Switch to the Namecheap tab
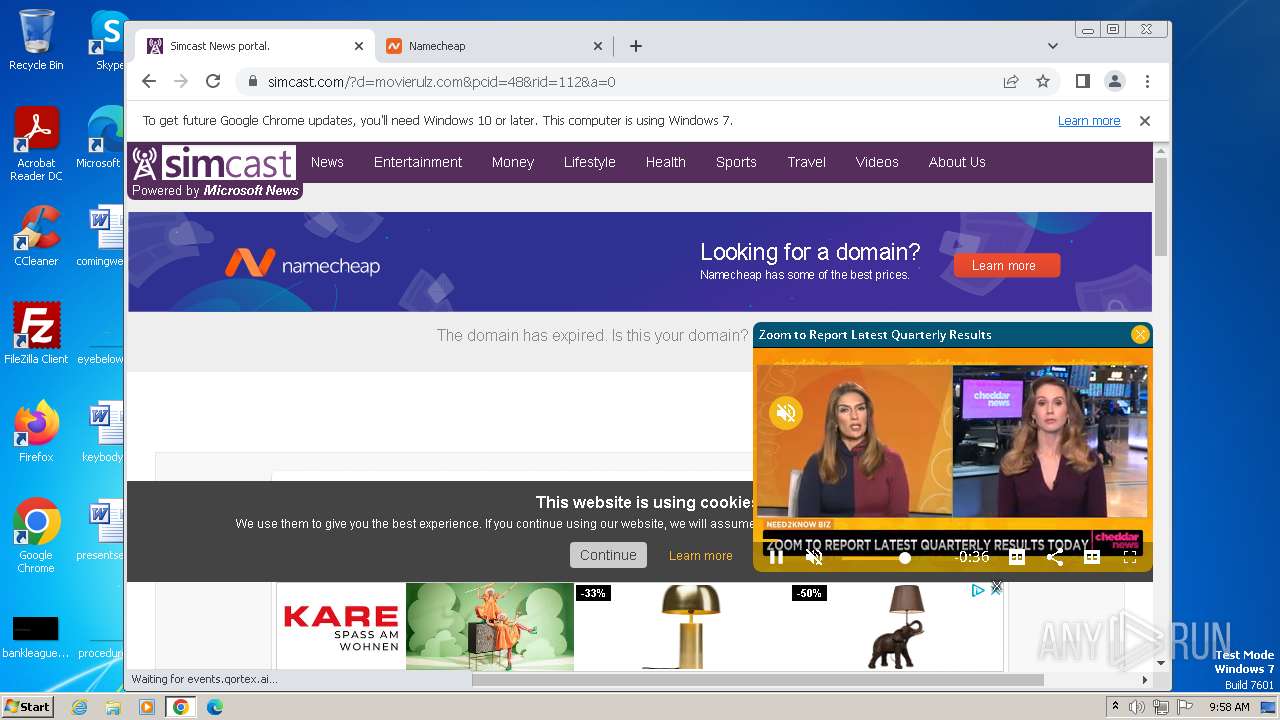 [x=493, y=46]
